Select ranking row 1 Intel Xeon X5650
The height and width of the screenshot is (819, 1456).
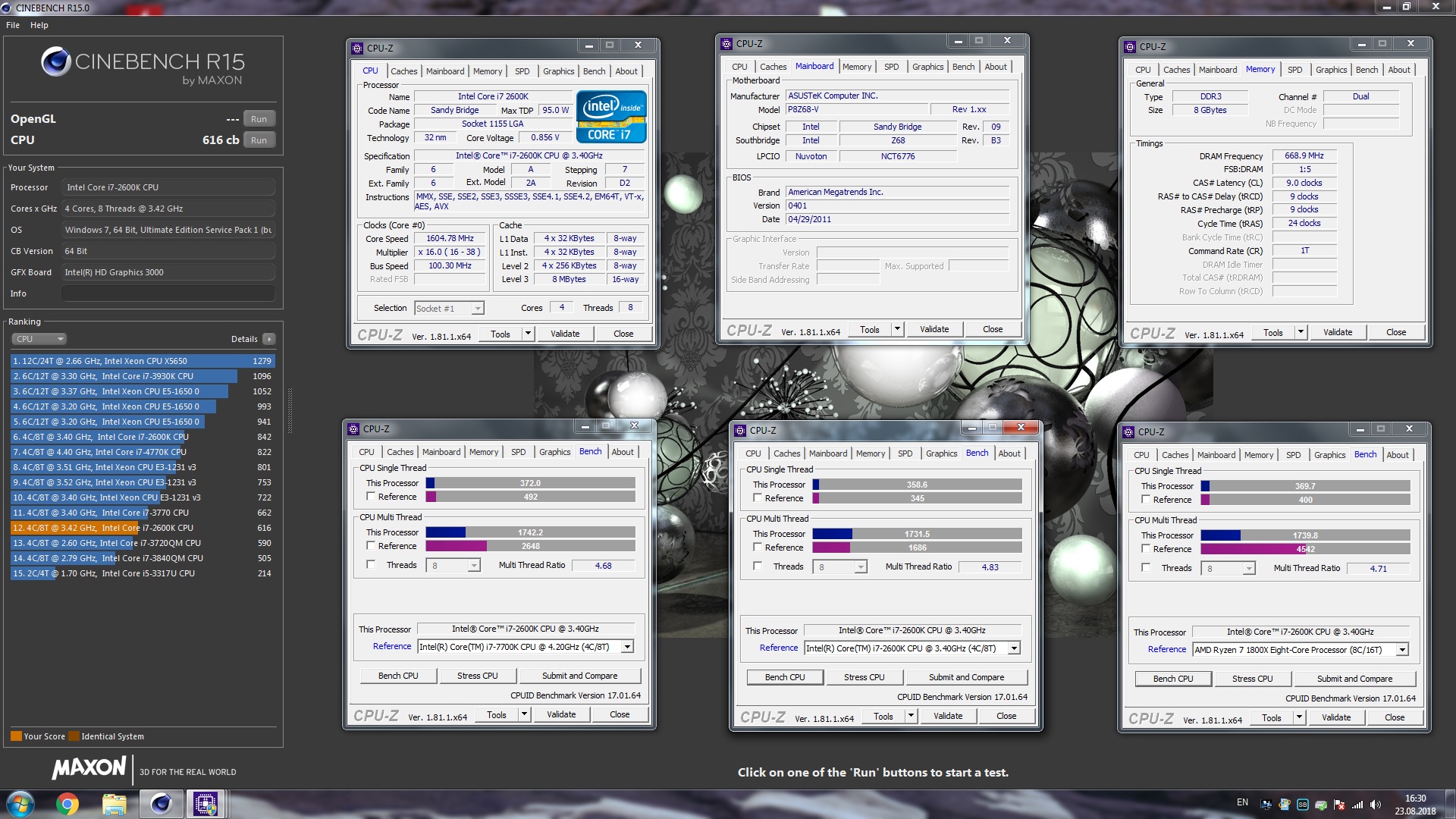(143, 361)
